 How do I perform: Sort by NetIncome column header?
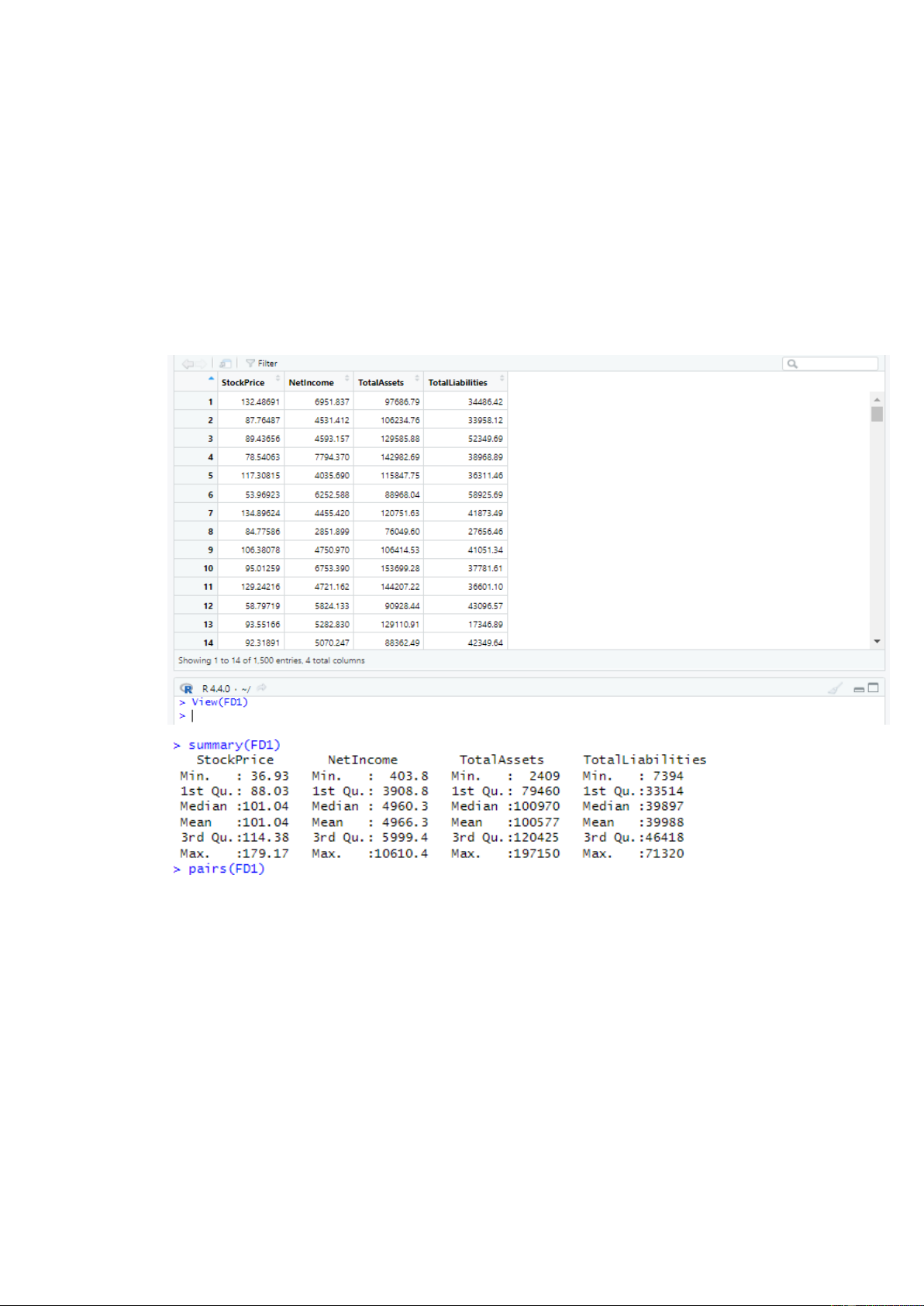click(x=318, y=383)
